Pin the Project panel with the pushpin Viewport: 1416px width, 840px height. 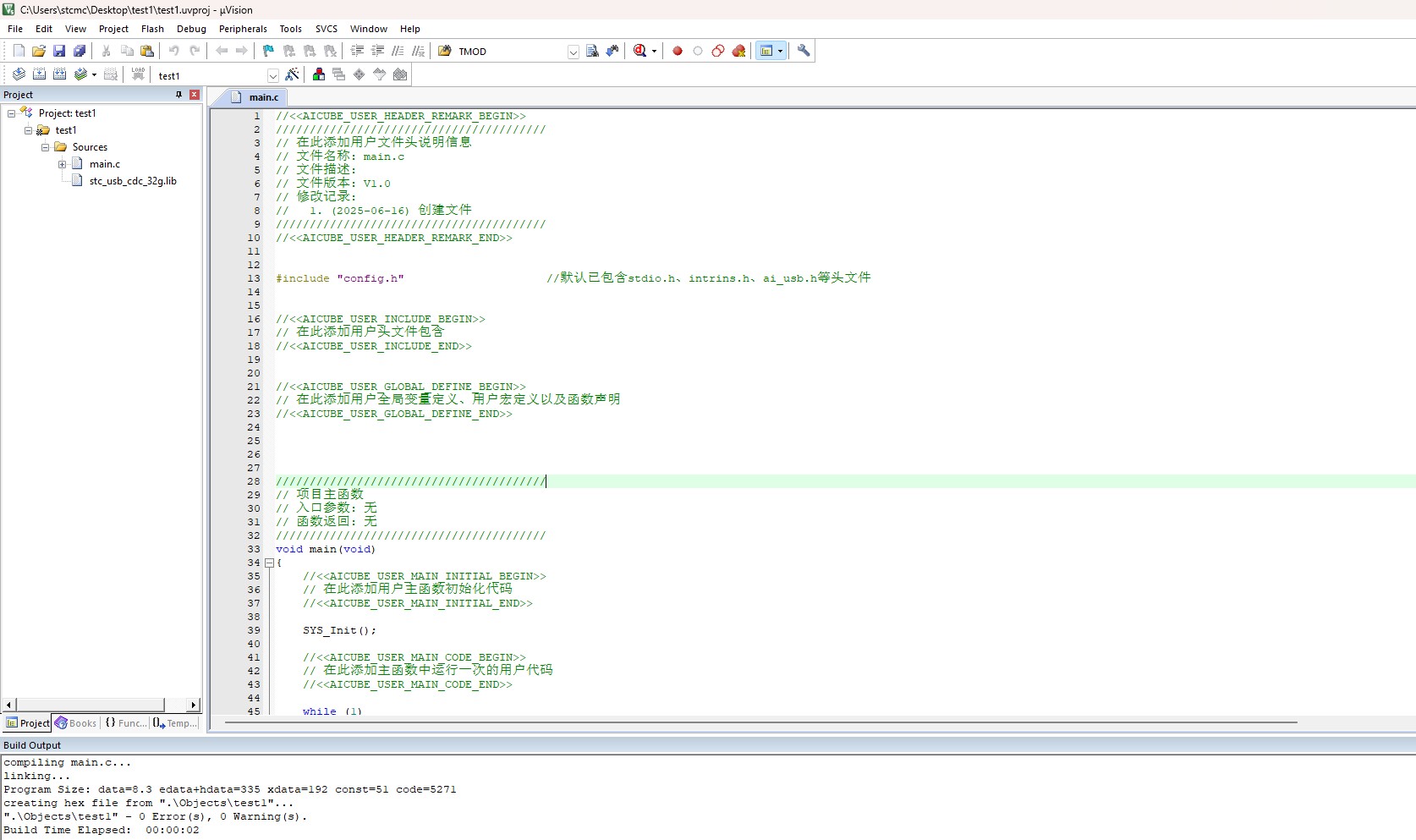178,95
